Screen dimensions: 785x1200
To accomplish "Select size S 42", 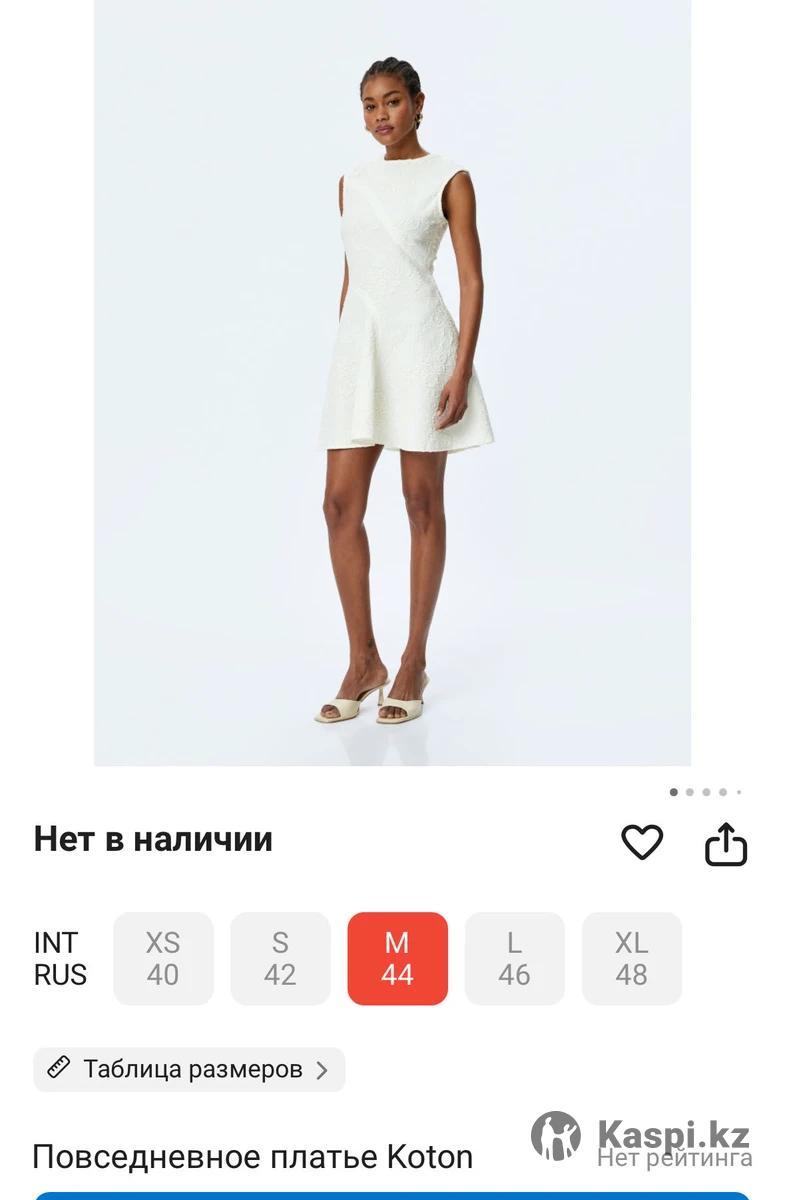I will point(280,958).
